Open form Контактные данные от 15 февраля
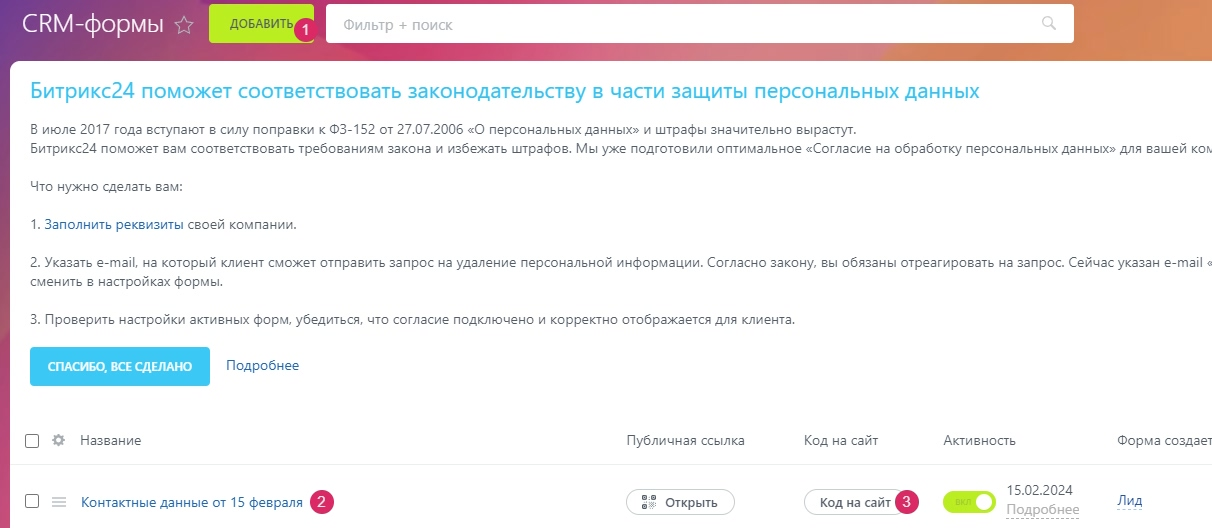Viewport: 1212px width, 528px height. coord(192,502)
